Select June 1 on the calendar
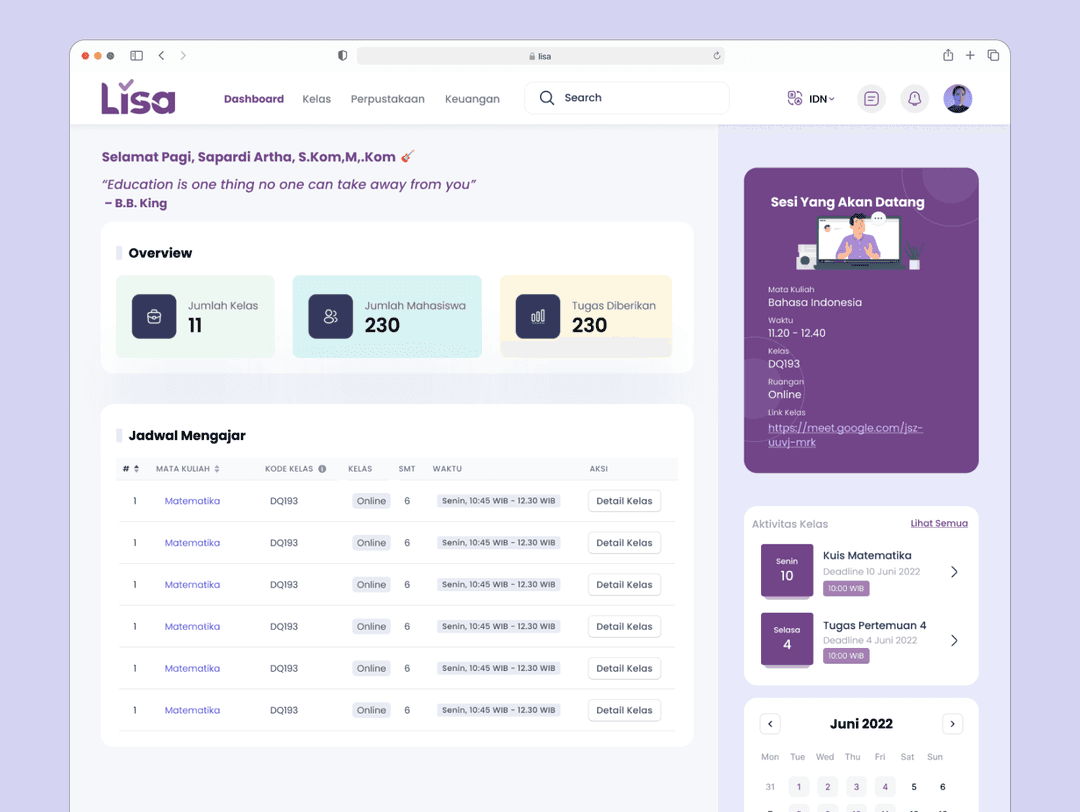This screenshot has height=812, width=1080. coord(799,787)
